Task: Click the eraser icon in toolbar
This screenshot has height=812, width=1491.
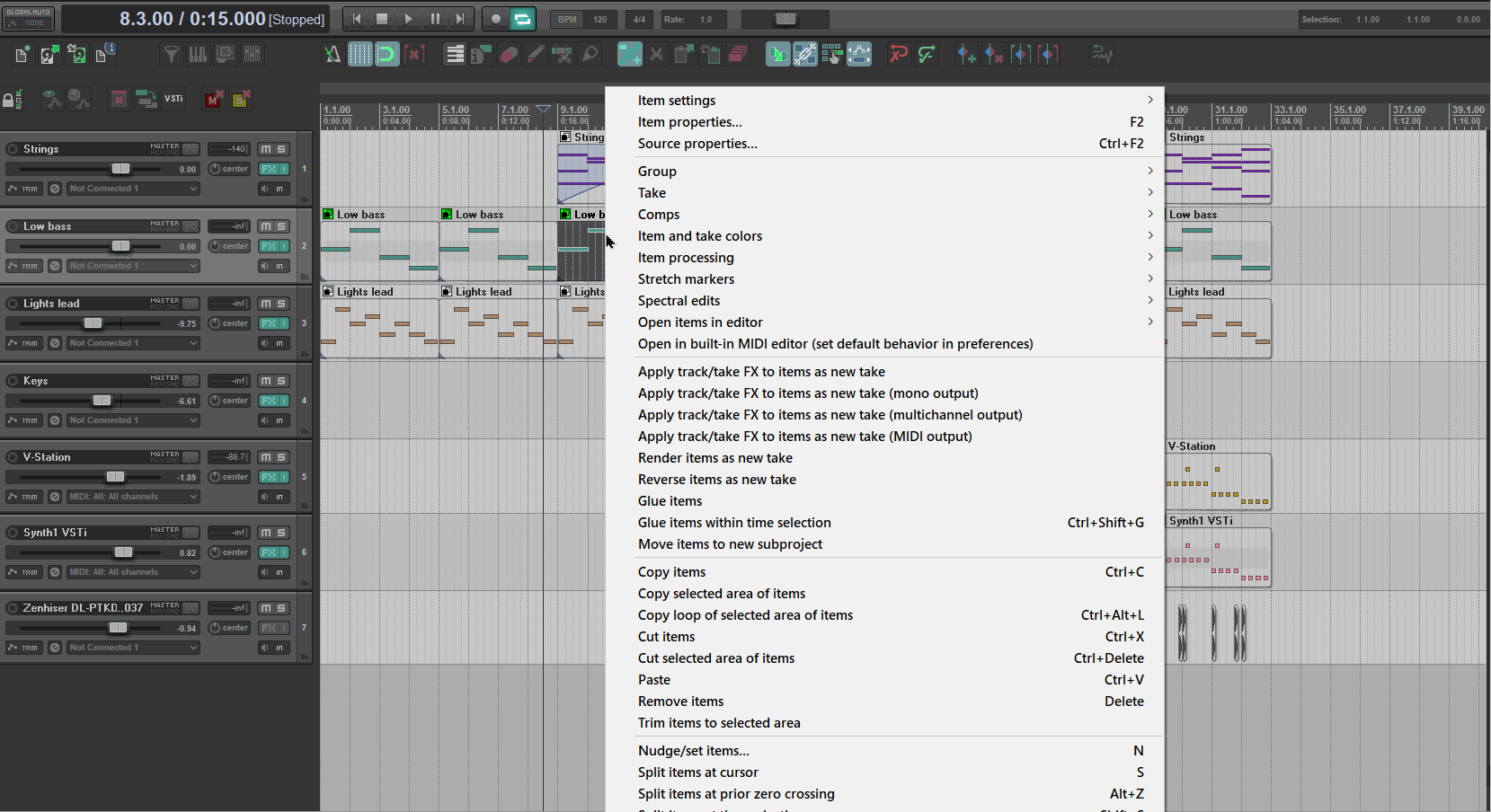Action: coord(508,55)
